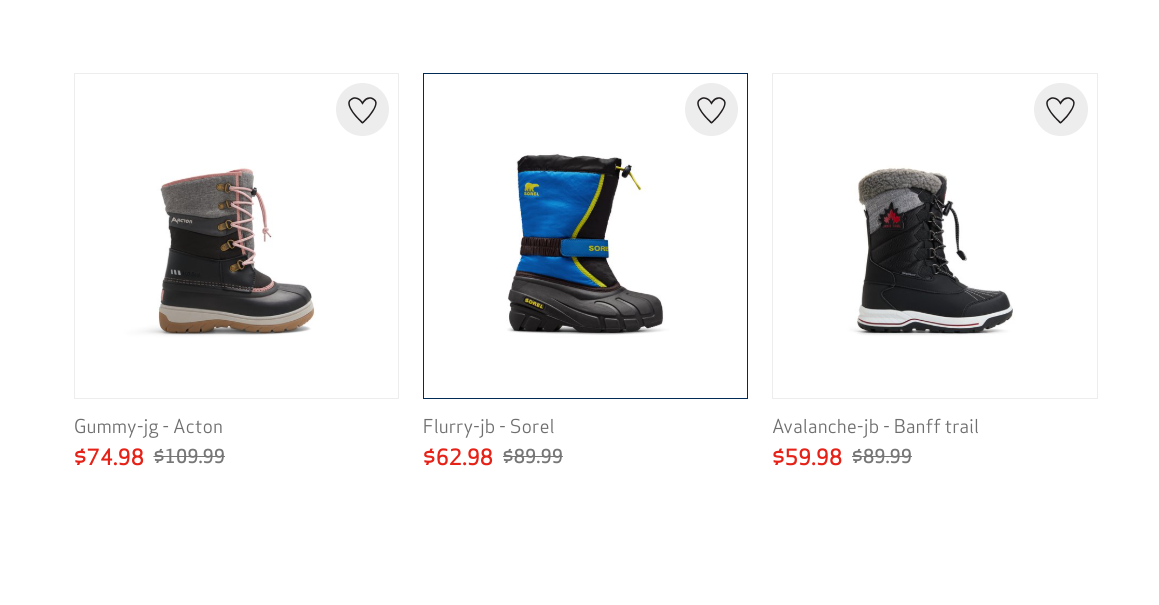Screen dimensions: 1159x605
Task: Toggle wishlist heart on Avalanche-jb Banff trail
Action: coord(1060,109)
